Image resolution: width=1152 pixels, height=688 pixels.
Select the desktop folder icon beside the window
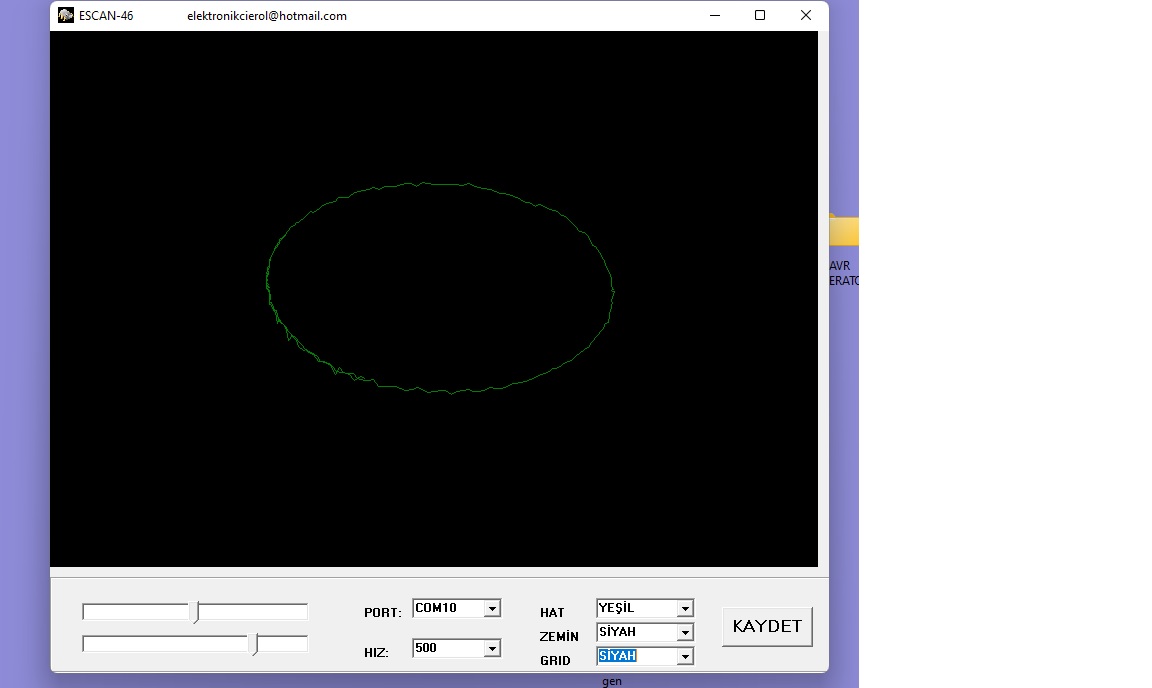pos(843,231)
